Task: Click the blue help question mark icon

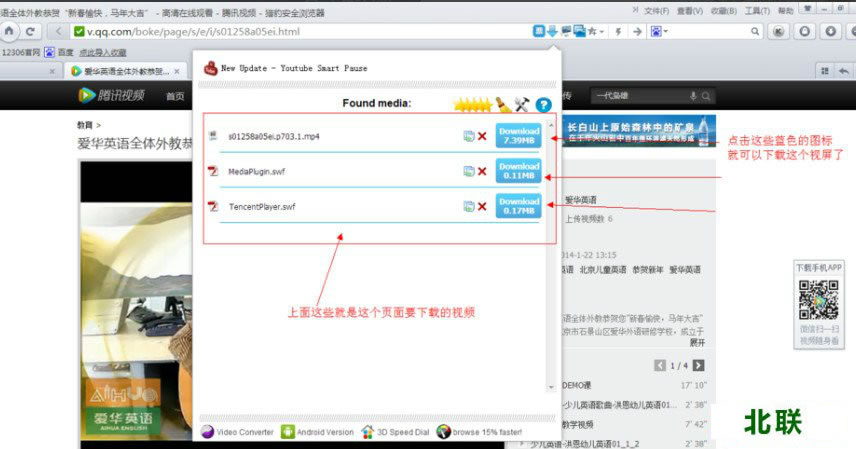Action: (544, 104)
